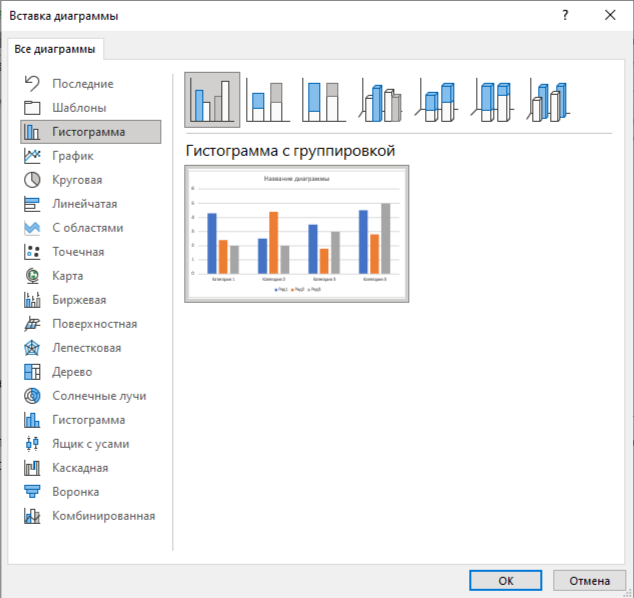Select the Комбинированная combo chart type
Screen dimensions: 634x598
103,516
